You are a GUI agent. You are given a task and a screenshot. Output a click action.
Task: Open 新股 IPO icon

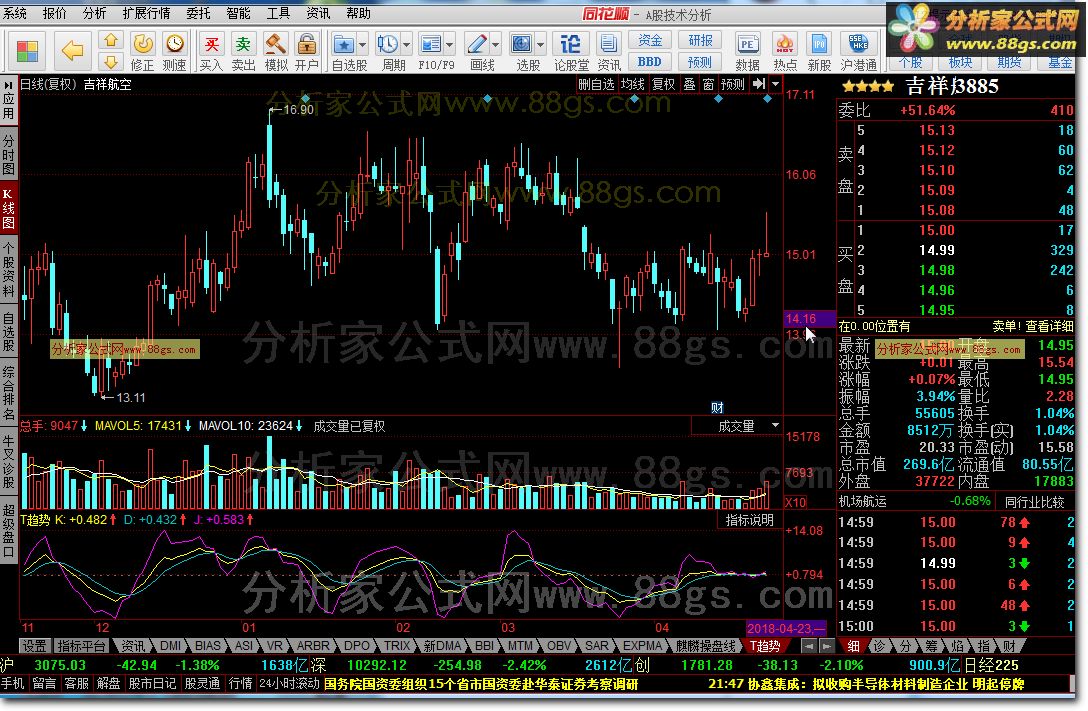coord(819,51)
